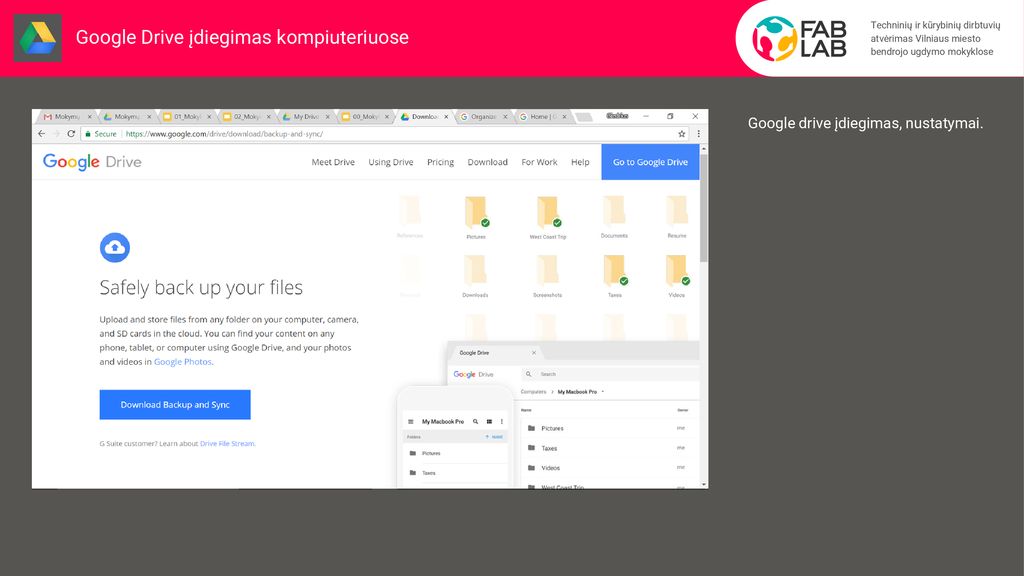The width and height of the screenshot is (1024, 576).
Task: Click the Computers breadcrumb in the Drive mockup
Action: pos(534,392)
